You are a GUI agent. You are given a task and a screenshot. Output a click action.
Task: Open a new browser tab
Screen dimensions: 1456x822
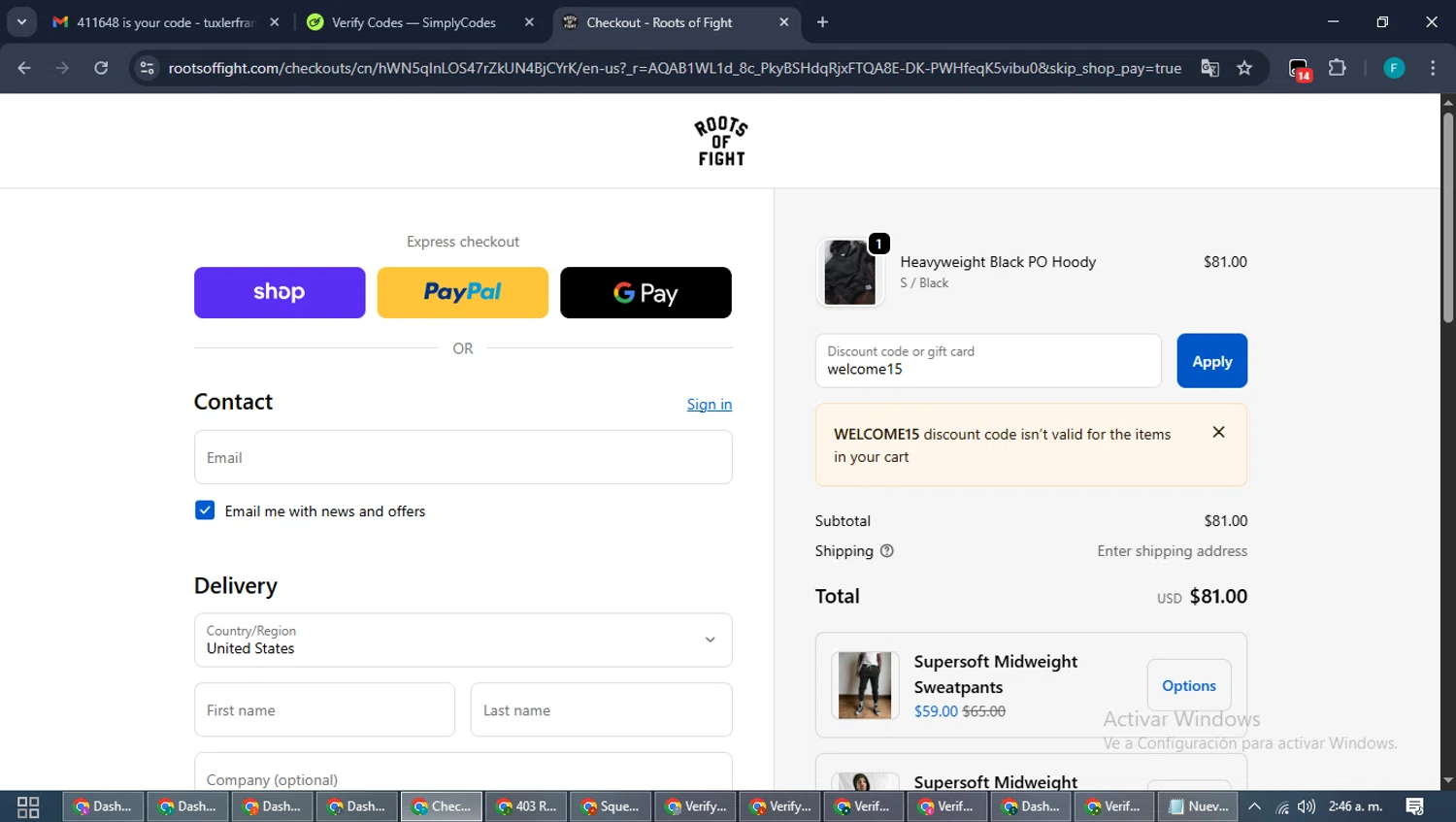[x=822, y=21]
